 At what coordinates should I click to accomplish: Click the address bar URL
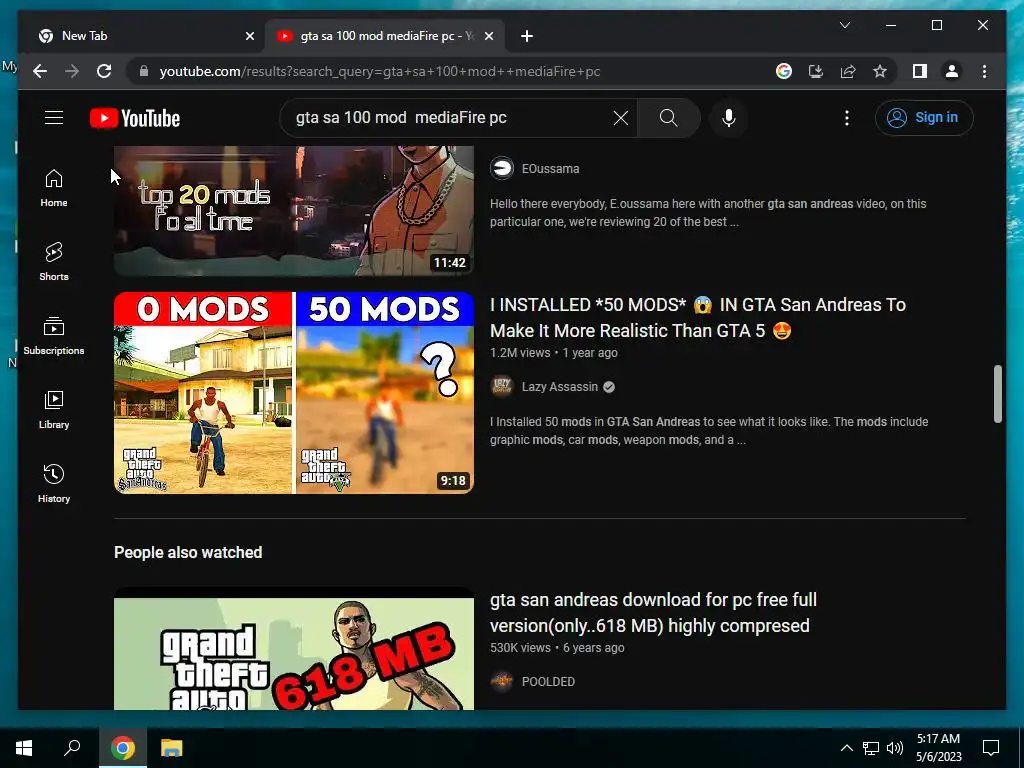point(379,71)
